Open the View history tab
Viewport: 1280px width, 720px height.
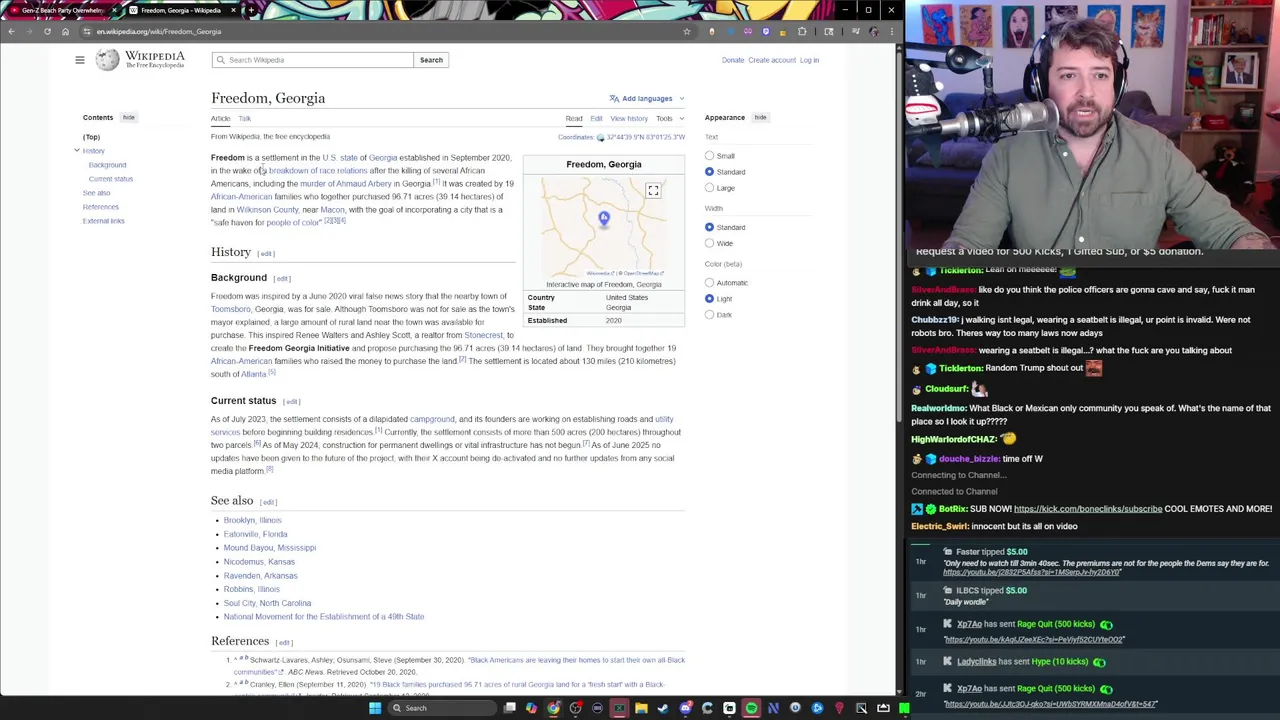coord(629,118)
